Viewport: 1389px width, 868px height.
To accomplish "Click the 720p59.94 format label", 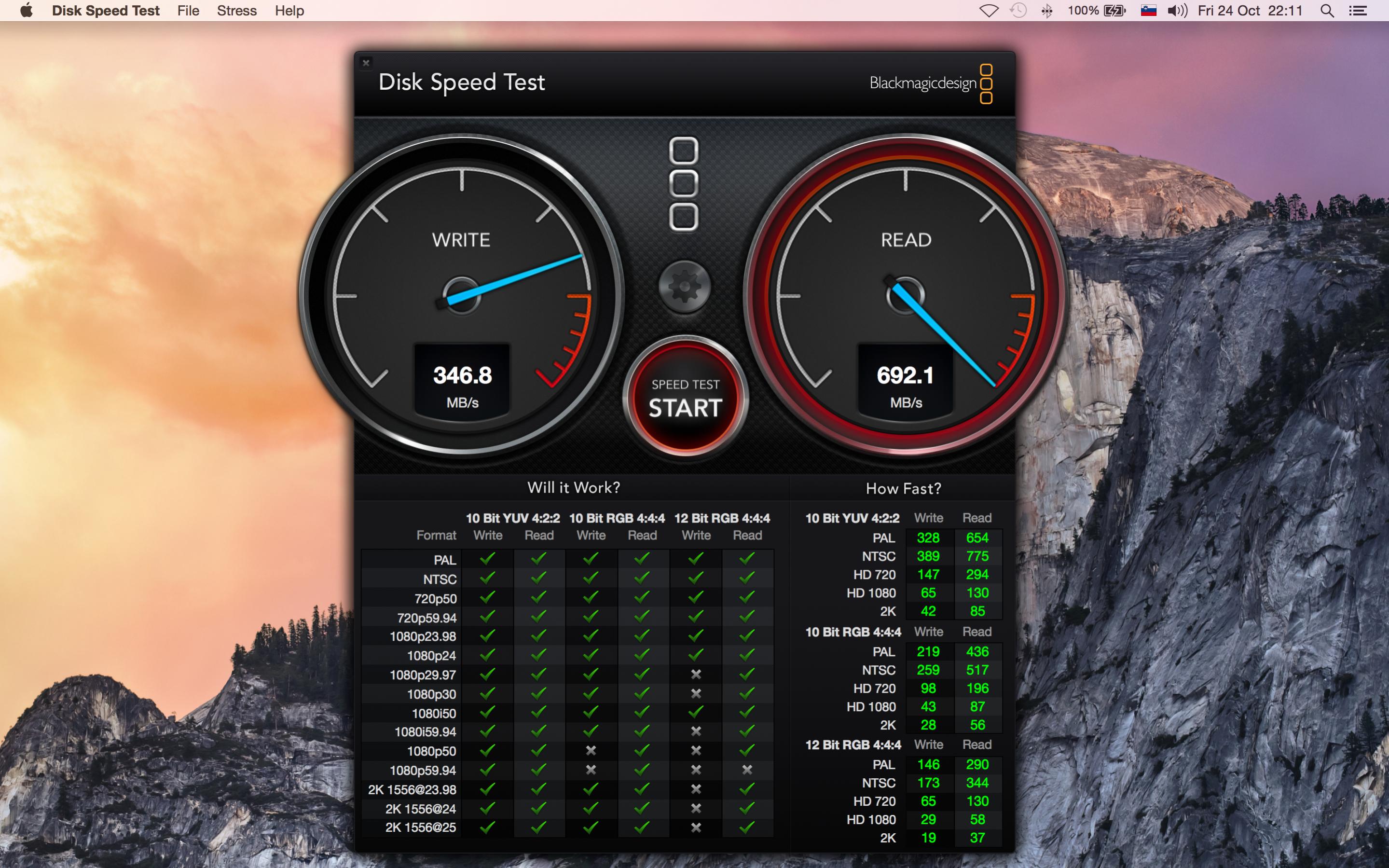I will [426, 618].
